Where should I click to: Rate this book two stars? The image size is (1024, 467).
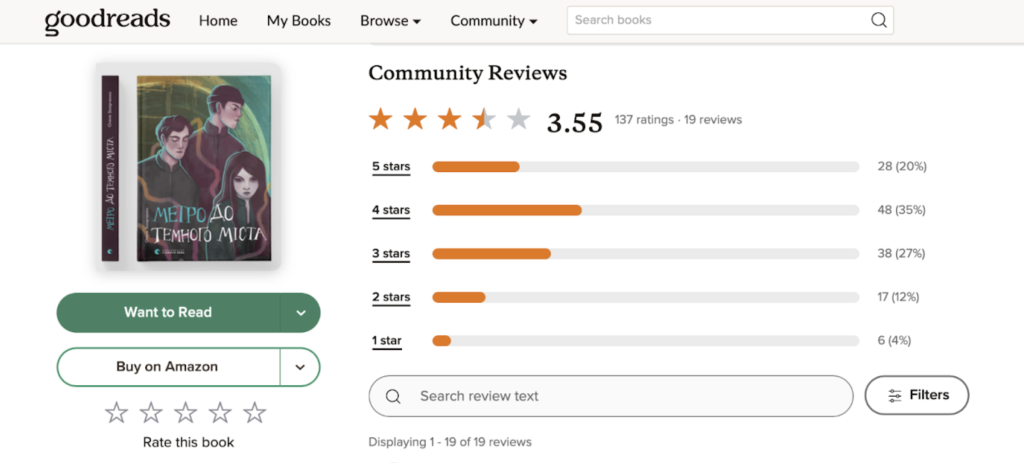151,412
